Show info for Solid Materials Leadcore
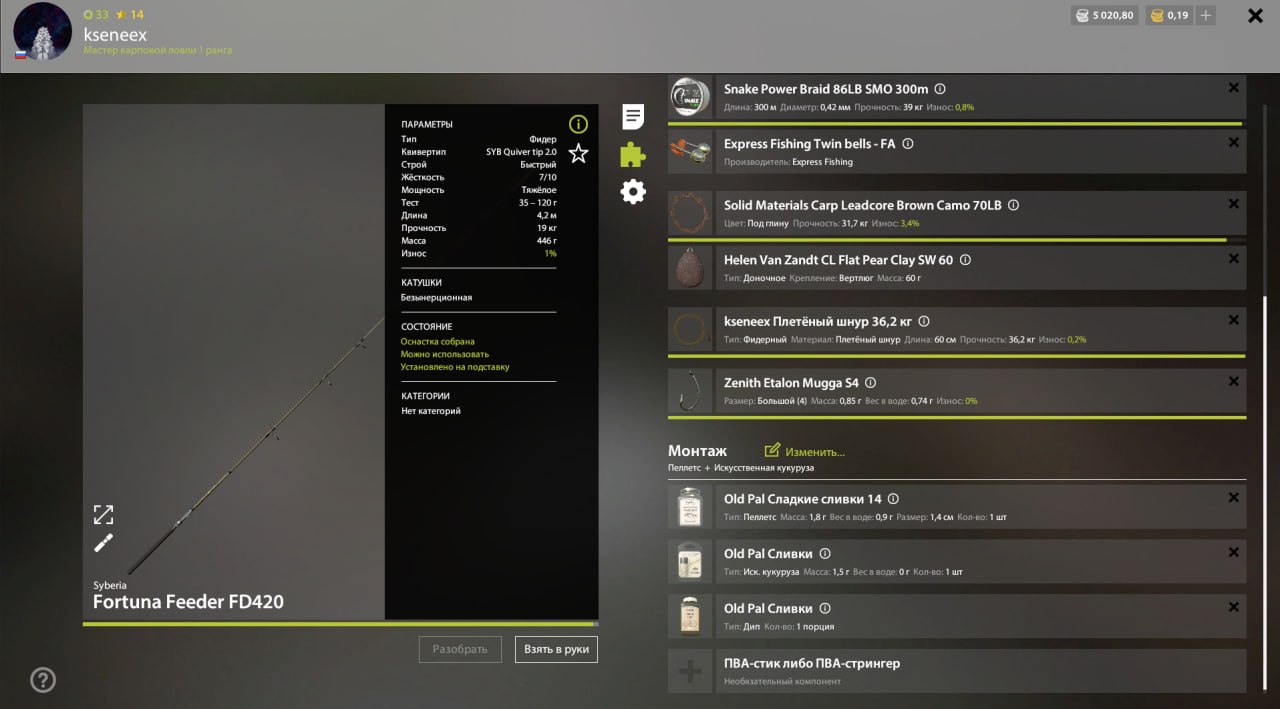 click(x=1013, y=205)
